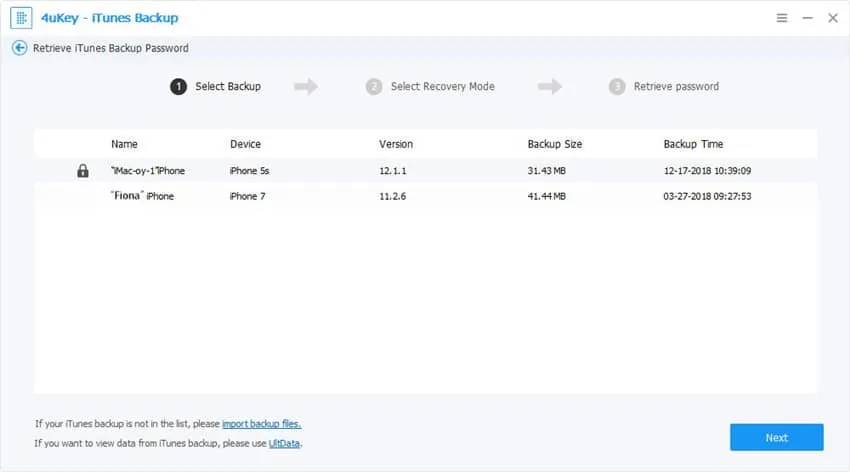This screenshot has height=472, width=850.
Task: Click the 31.43 MB backup size
Action: coord(546,171)
